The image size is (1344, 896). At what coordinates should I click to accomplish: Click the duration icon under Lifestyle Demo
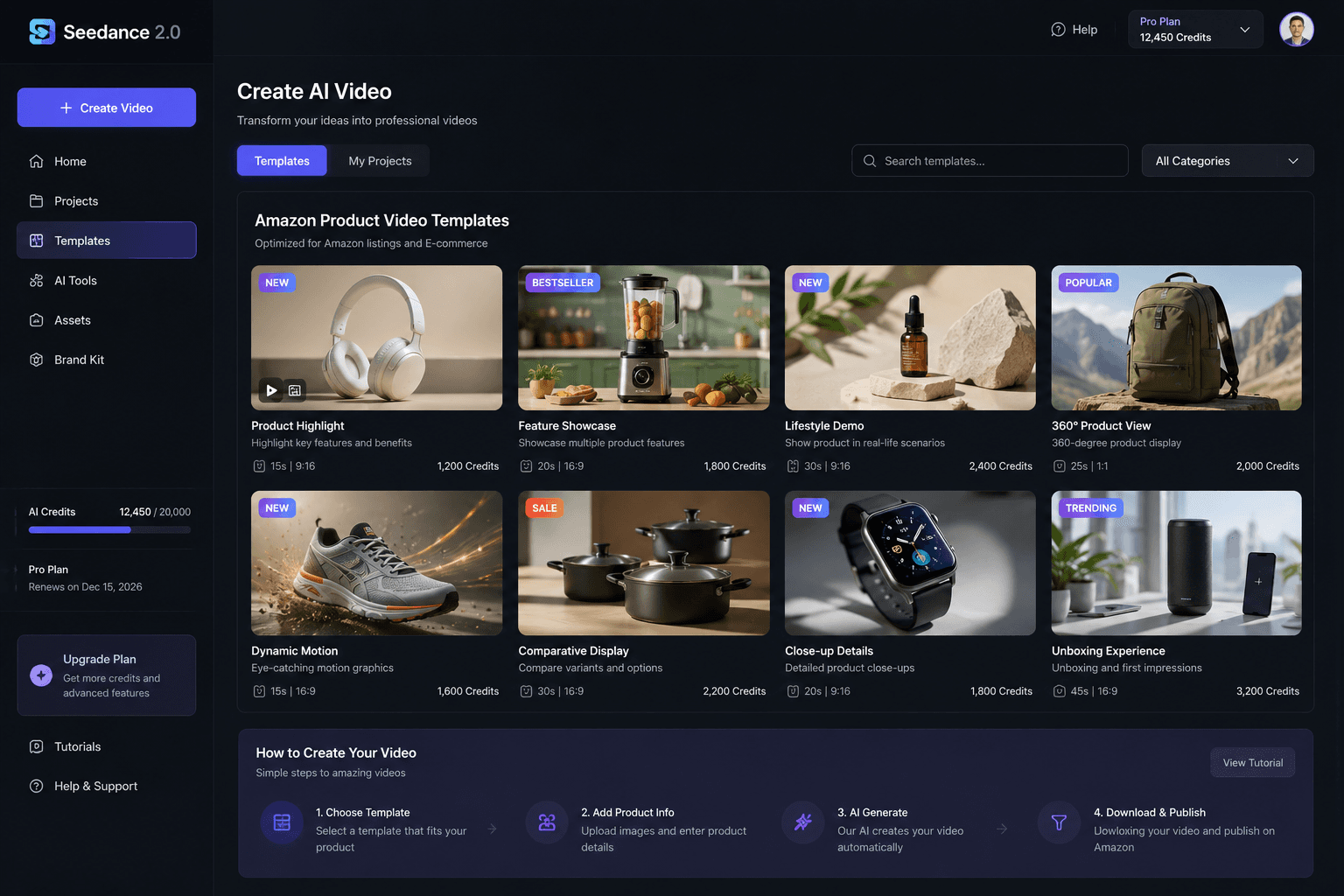(793, 466)
